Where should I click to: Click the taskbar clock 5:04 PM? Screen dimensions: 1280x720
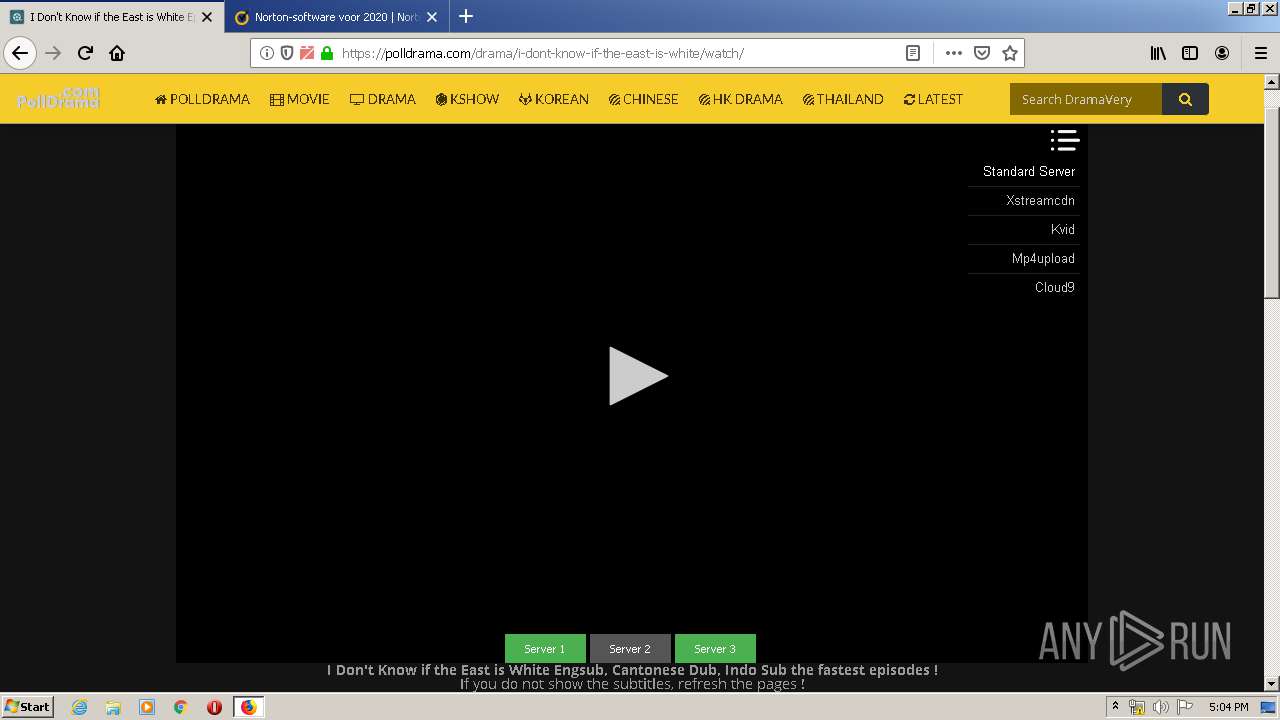coord(1228,707)
